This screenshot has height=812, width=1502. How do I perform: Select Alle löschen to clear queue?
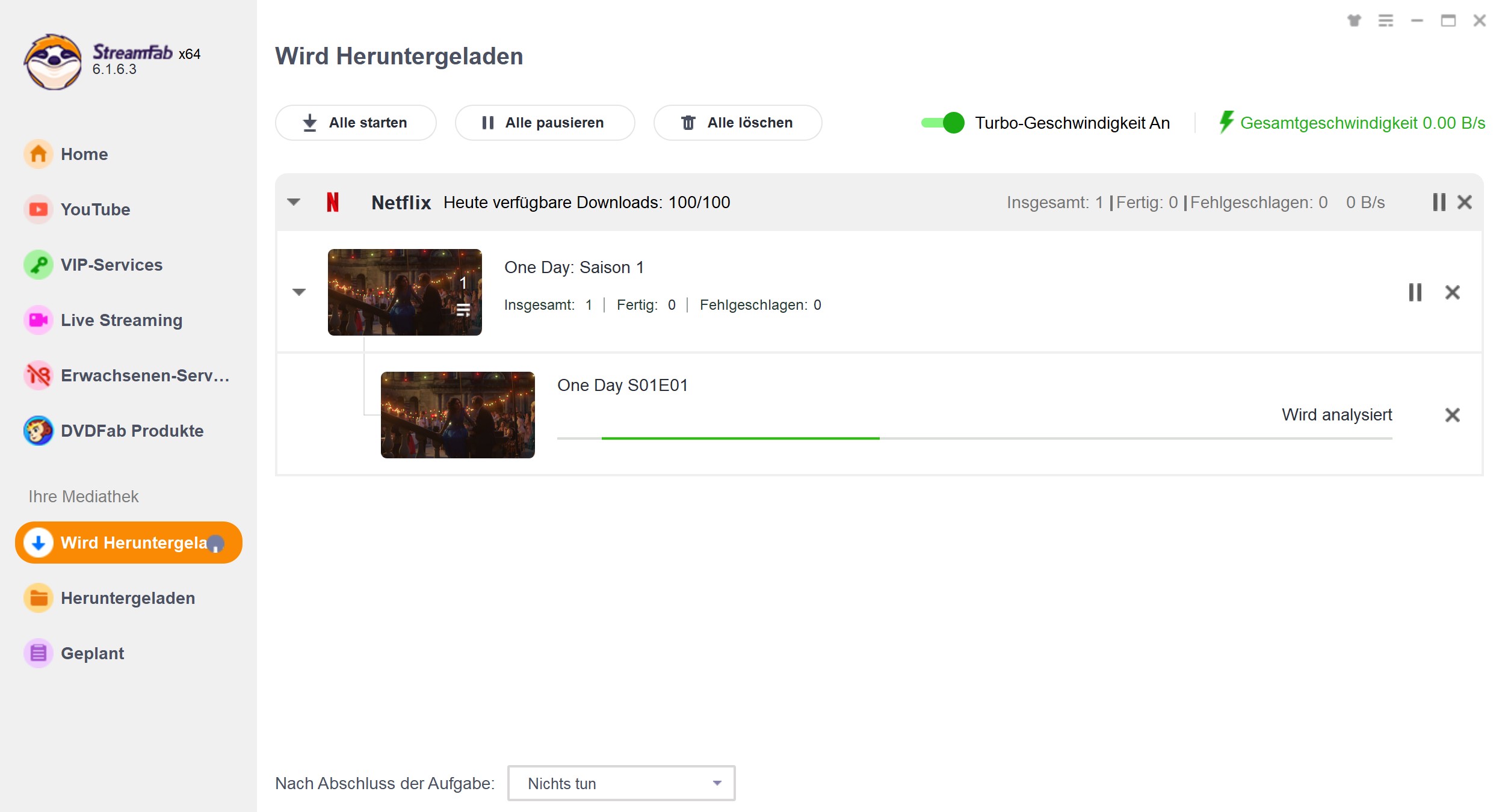[737, 122]
